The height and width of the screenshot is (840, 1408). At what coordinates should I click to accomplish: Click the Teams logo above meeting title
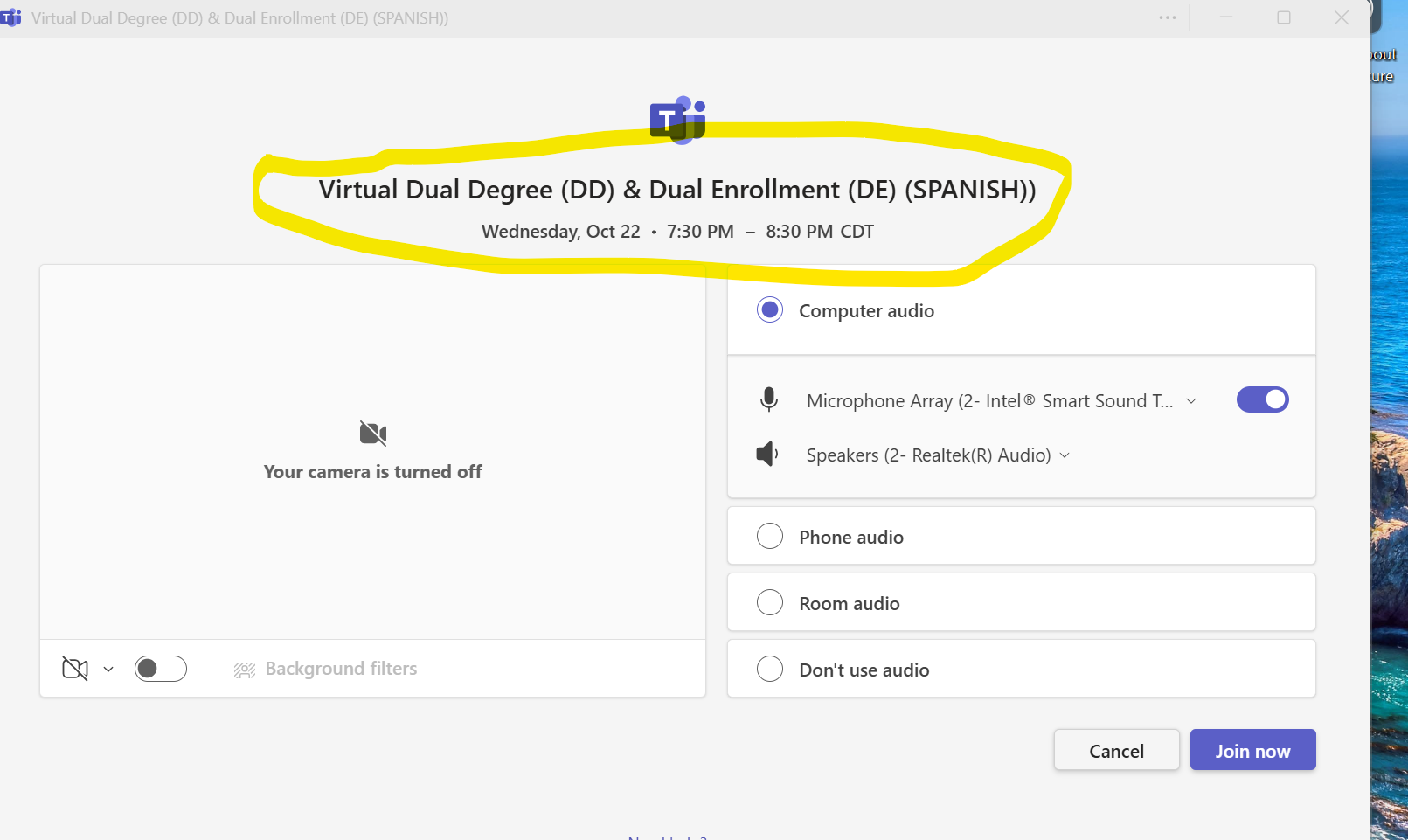(x=677, y=119)
